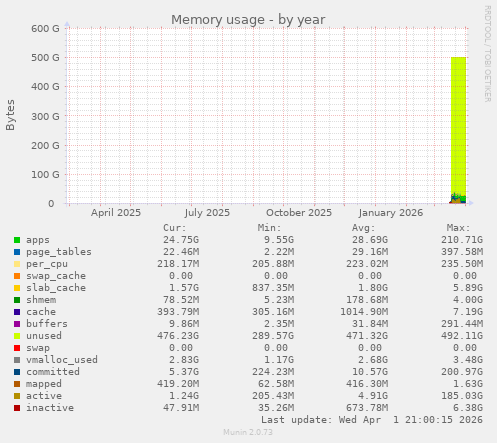Click the 'slab_cache' legend label
Screen dimensions: 497x443
[56, 288]
